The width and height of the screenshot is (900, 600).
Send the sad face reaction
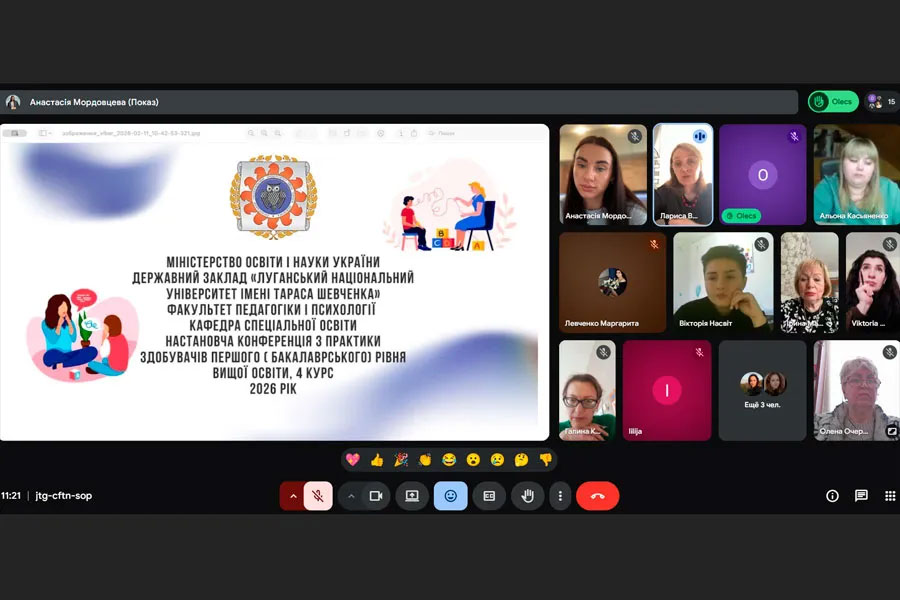(x=497, y=459)
